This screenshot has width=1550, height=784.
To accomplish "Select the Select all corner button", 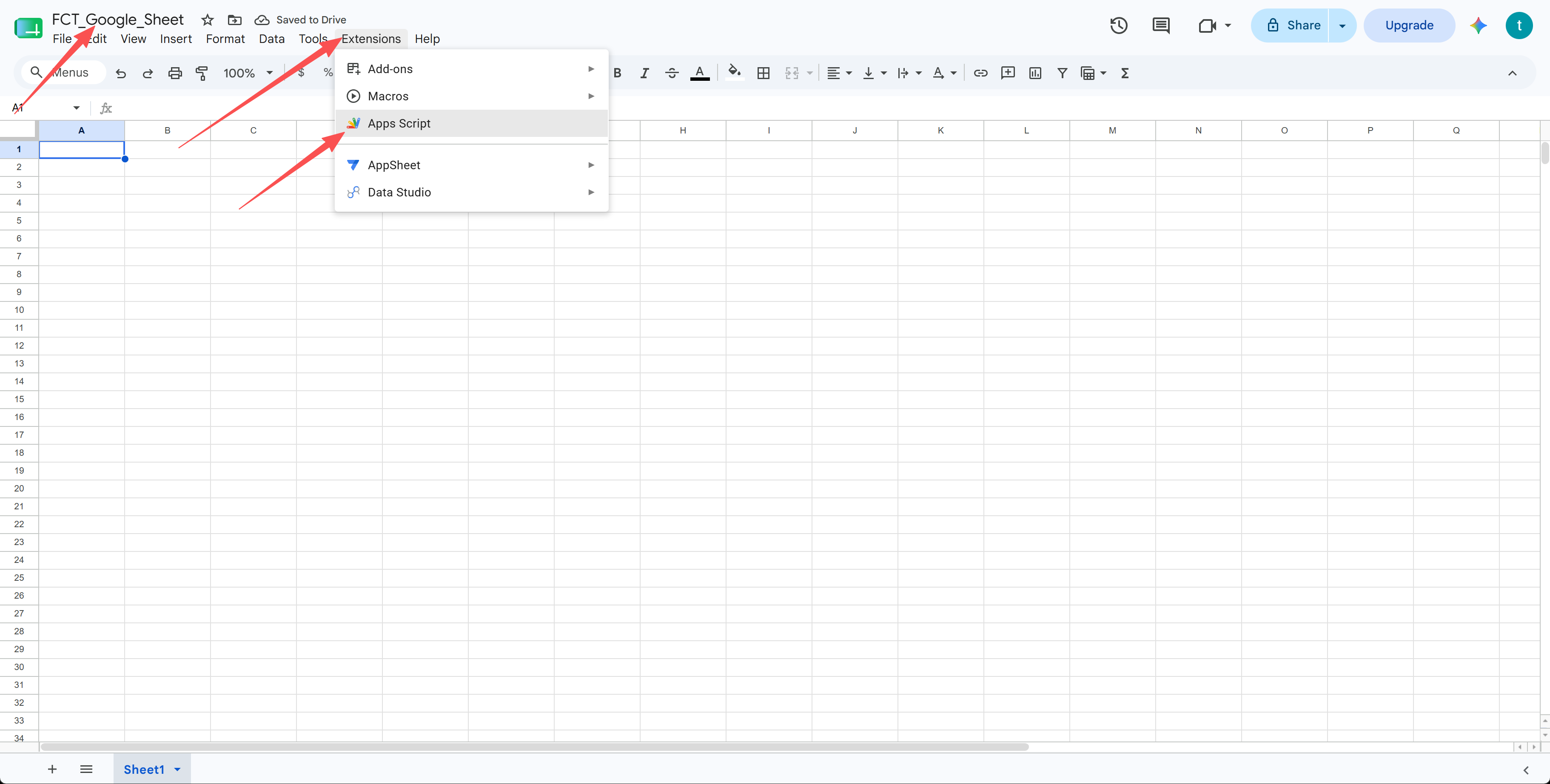I will click(19, 131).
